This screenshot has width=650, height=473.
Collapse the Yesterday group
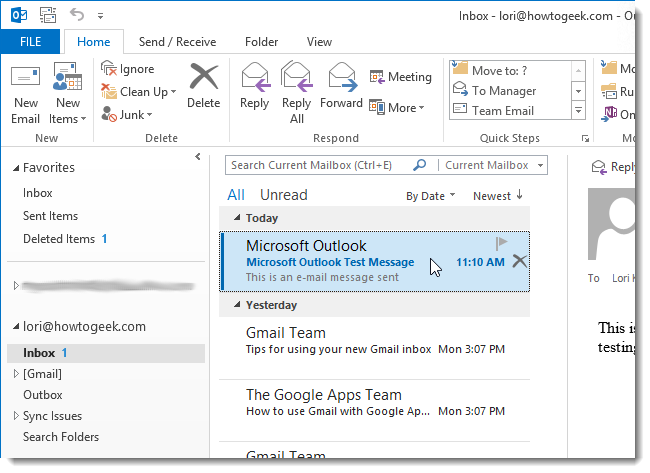(237, 305)
